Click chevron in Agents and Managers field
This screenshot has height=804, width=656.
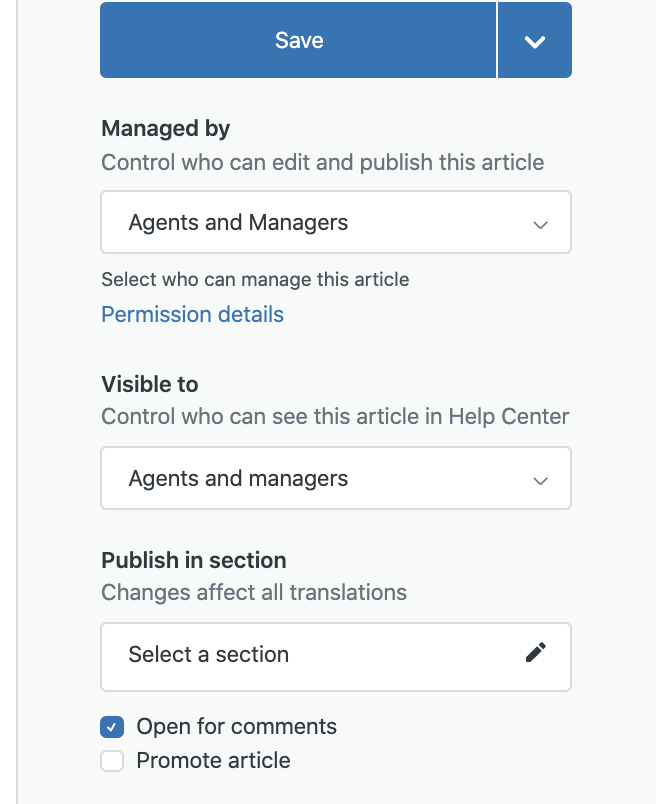point(541,224)
